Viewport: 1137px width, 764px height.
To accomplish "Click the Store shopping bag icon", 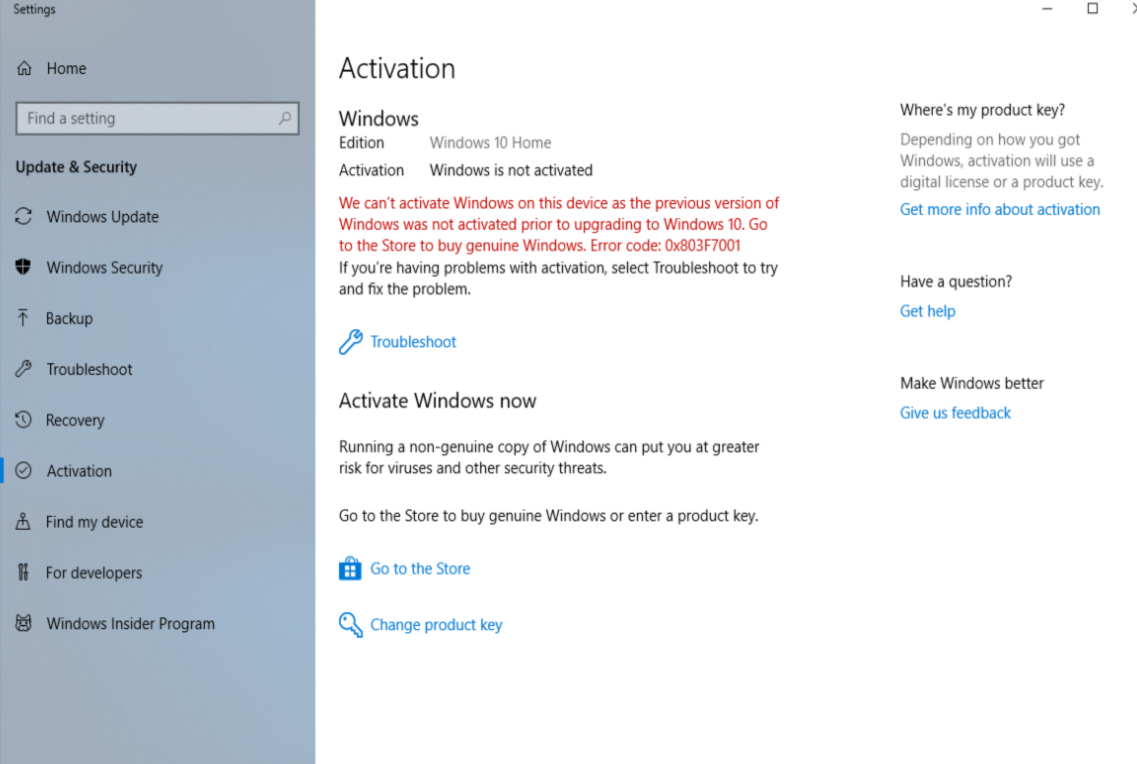I will click(350, 569).
